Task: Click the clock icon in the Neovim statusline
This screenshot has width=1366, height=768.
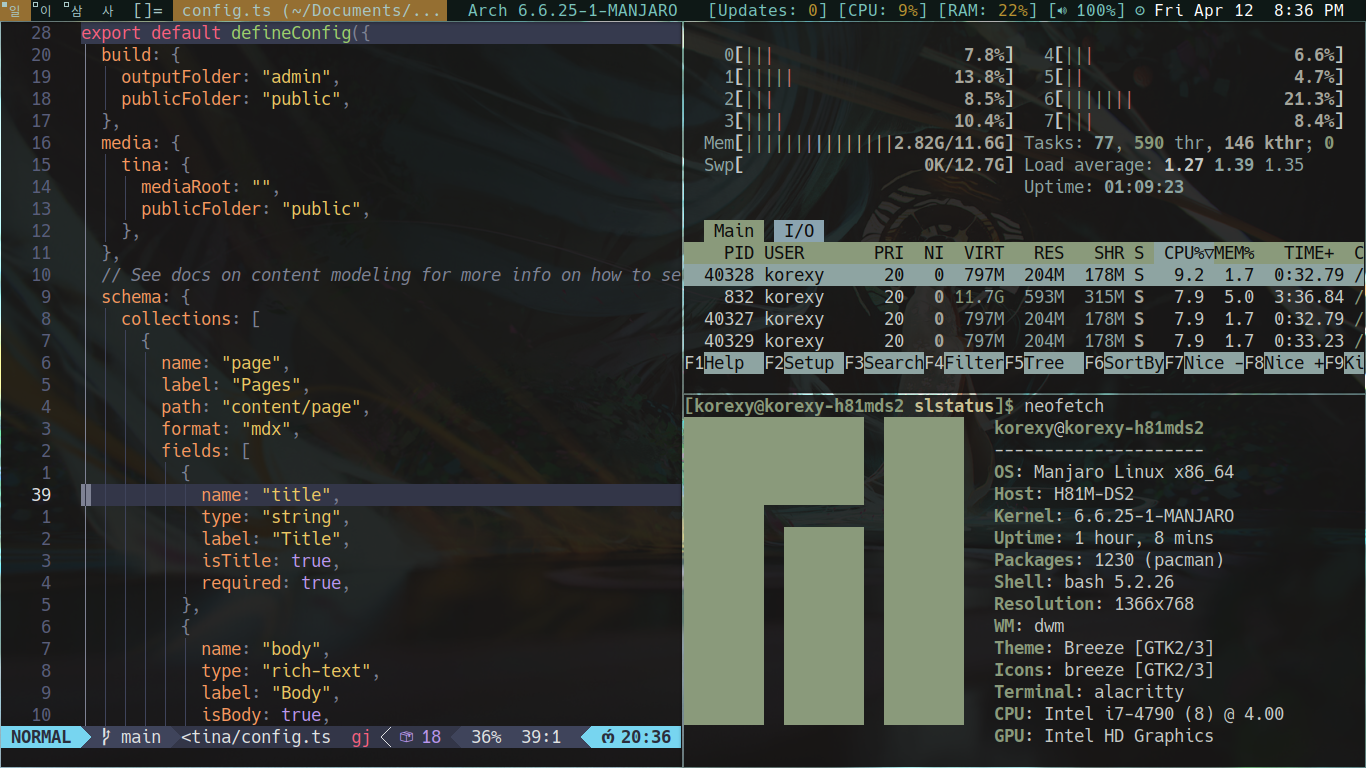Action: pos(609,737)
